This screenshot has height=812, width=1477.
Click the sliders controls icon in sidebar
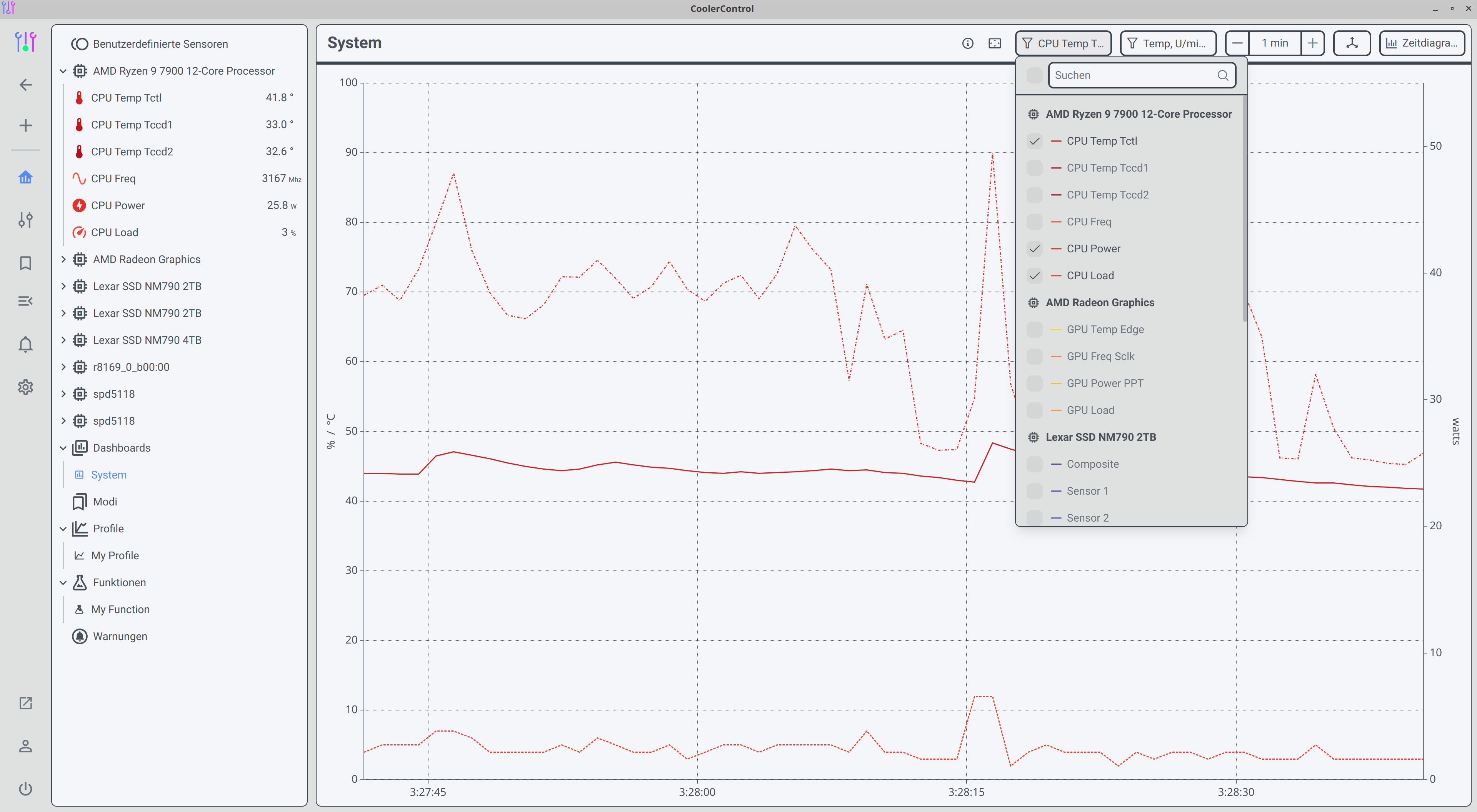point(25,220)
